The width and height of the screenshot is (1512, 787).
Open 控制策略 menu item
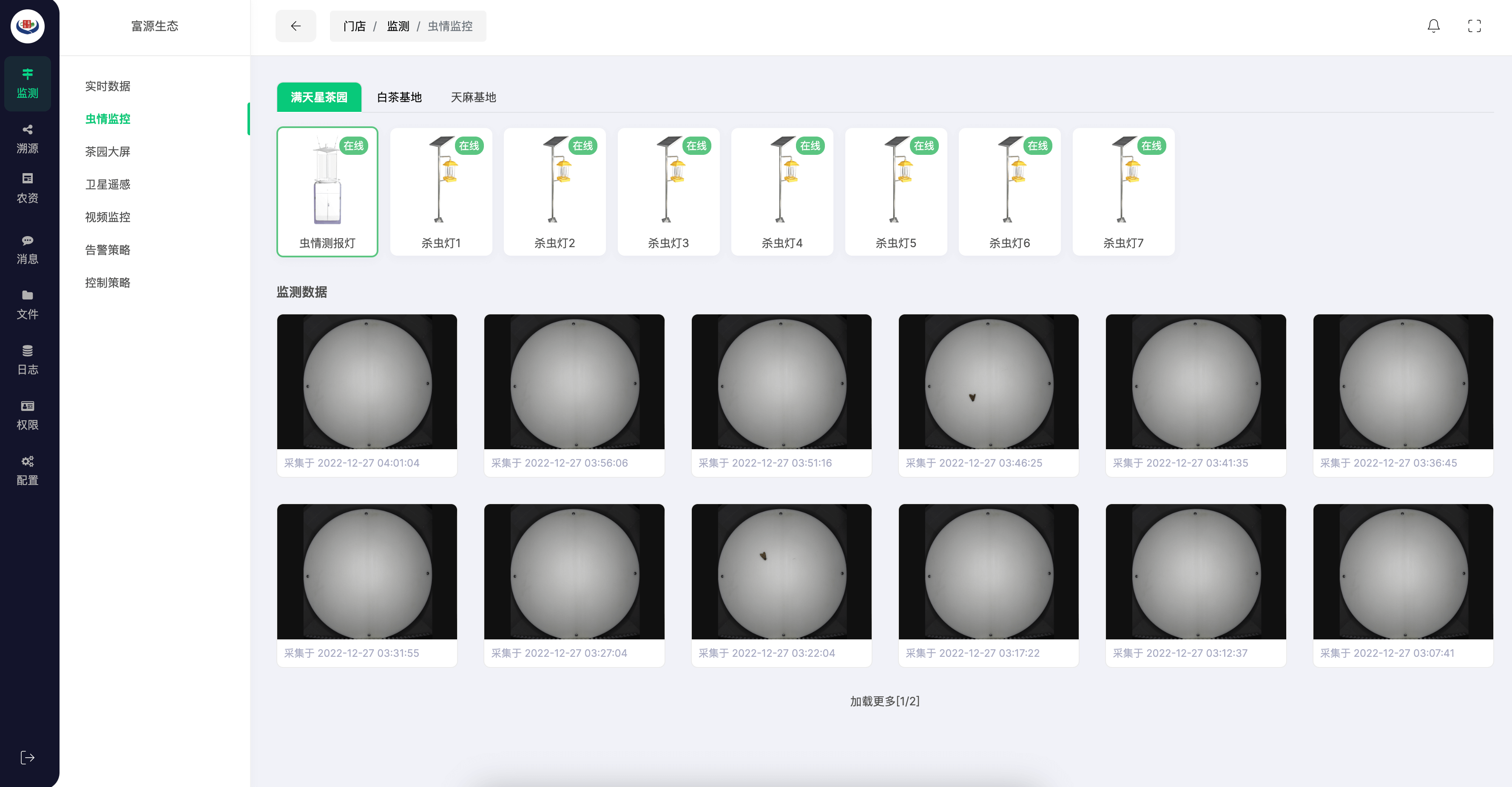[108, 282]
